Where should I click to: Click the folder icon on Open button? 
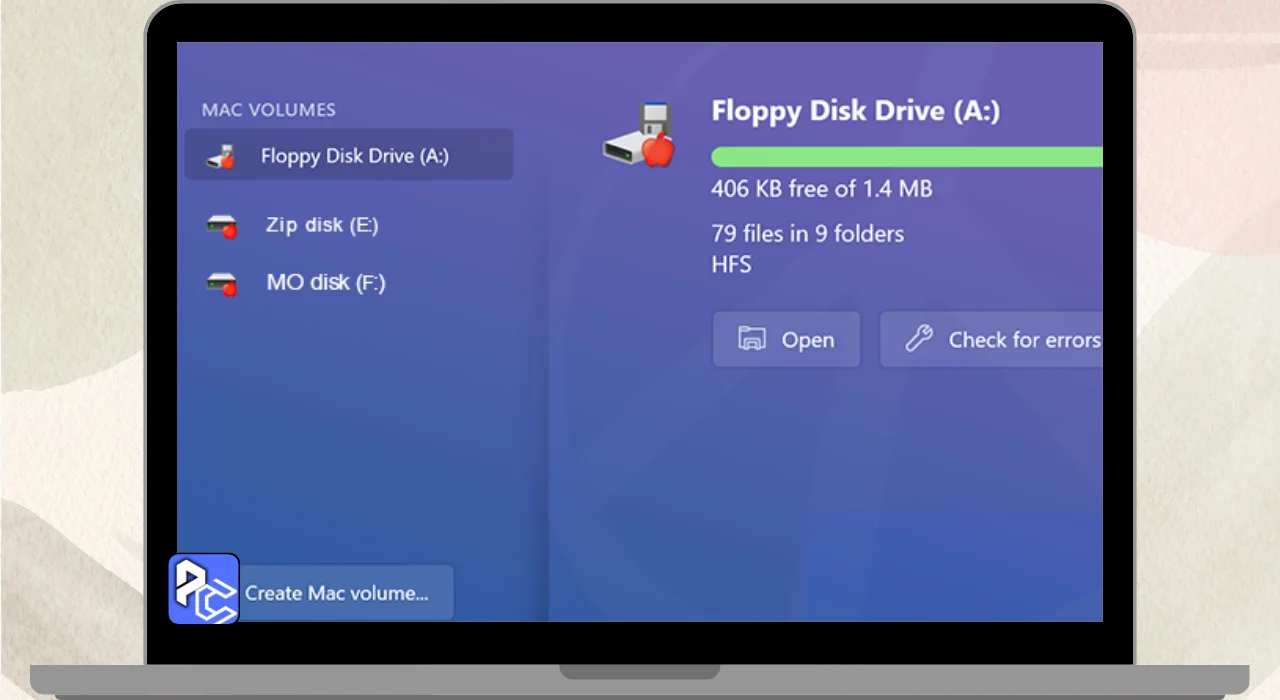tap(752, 339)
